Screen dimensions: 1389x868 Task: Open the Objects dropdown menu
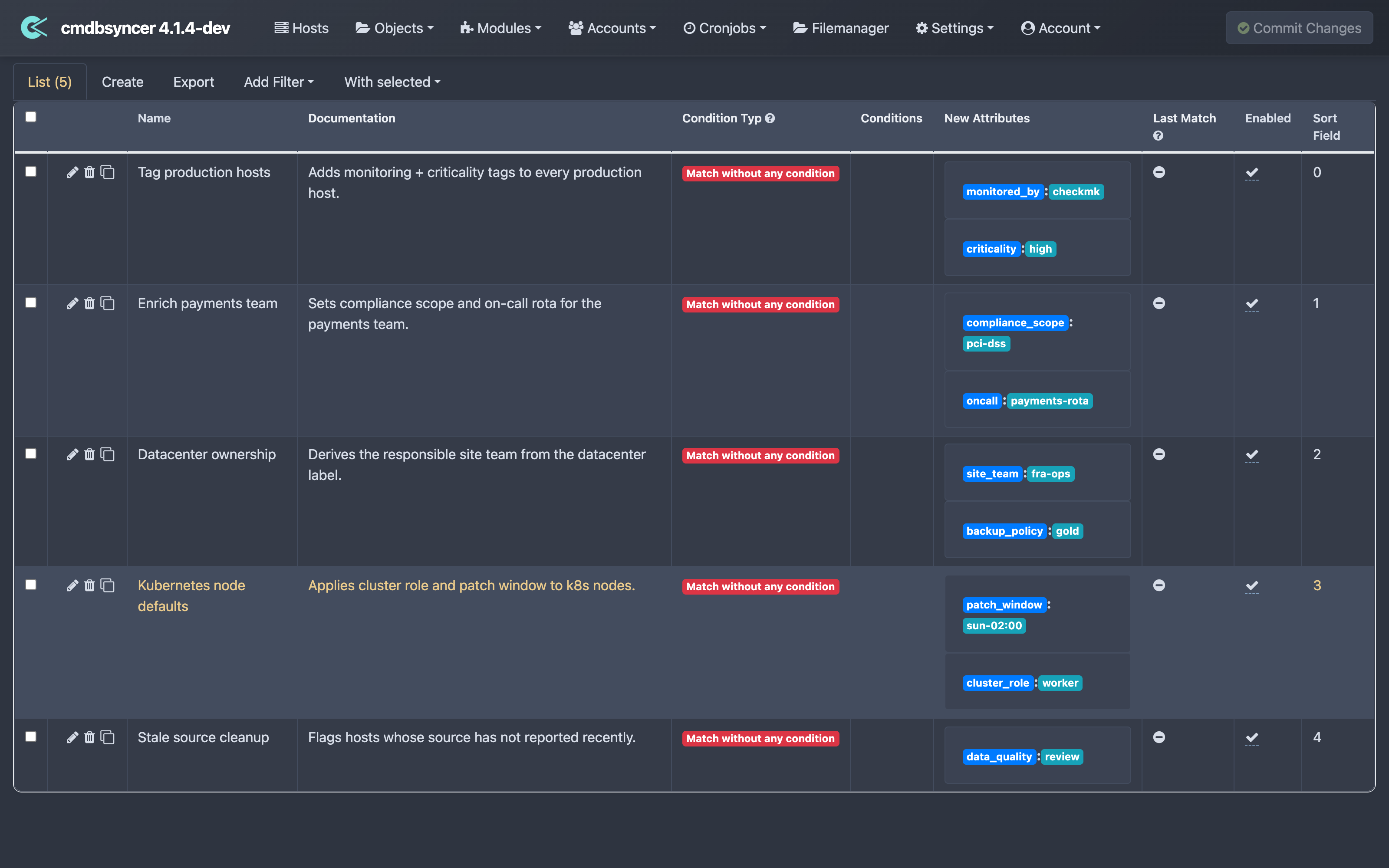(x=394, y=27)
